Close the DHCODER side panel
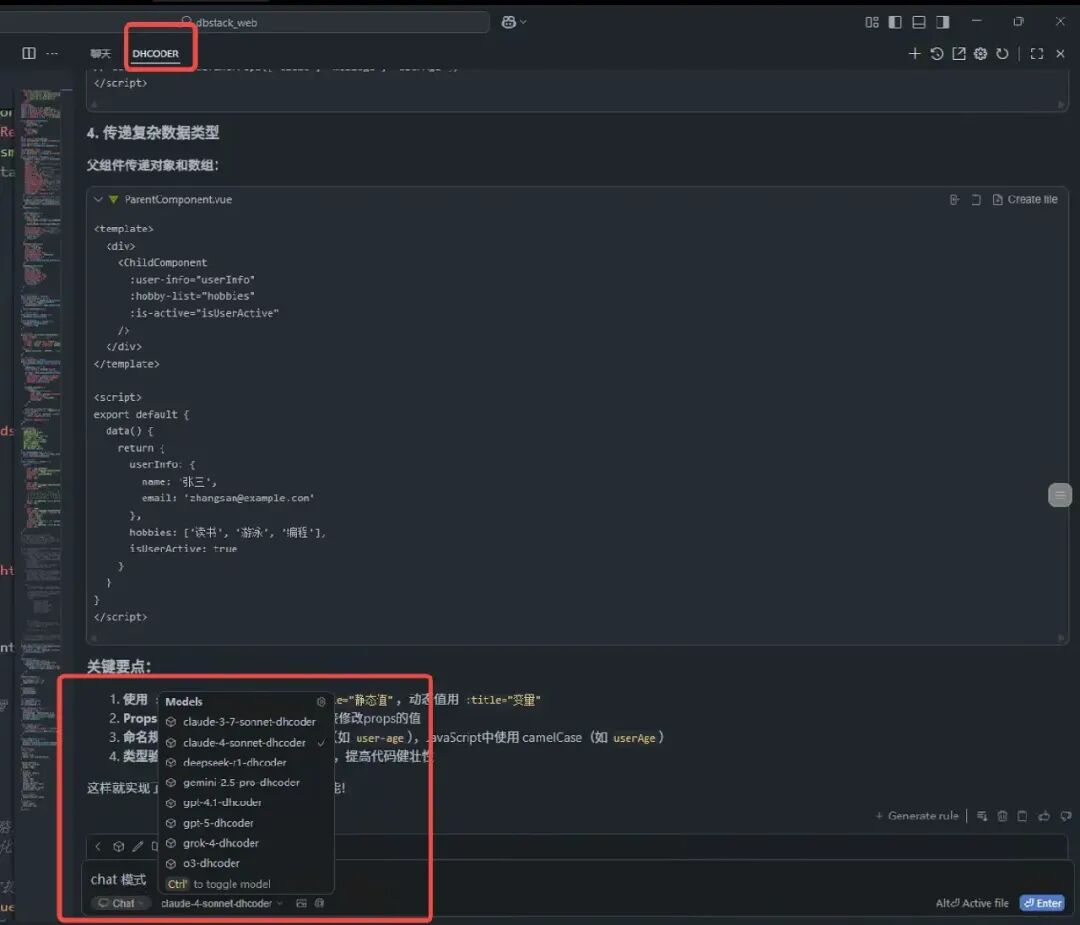The height and width of the screenshot is (925, 1080). coord(1060,54)
